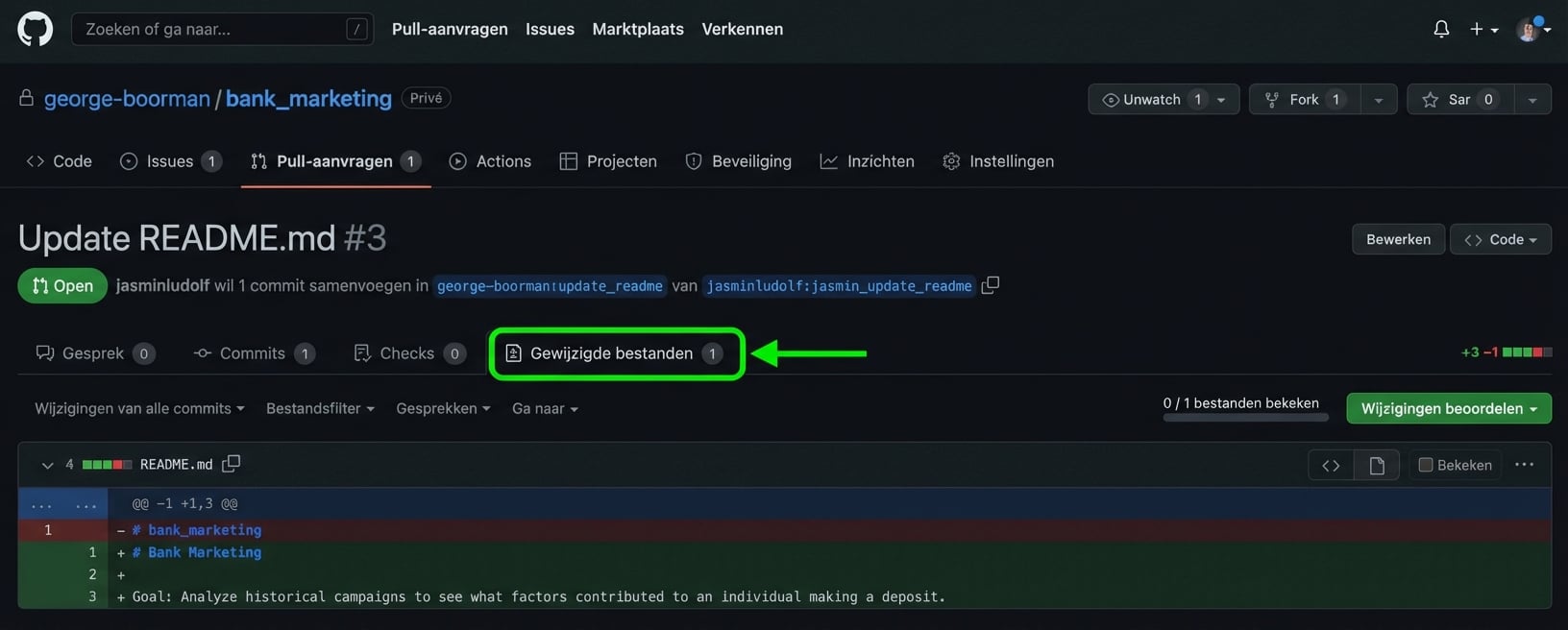Open Verkennen in top navigation
Image resolution: width=1568 pixels, height=630 pixels.
click(x=742, y=29)
